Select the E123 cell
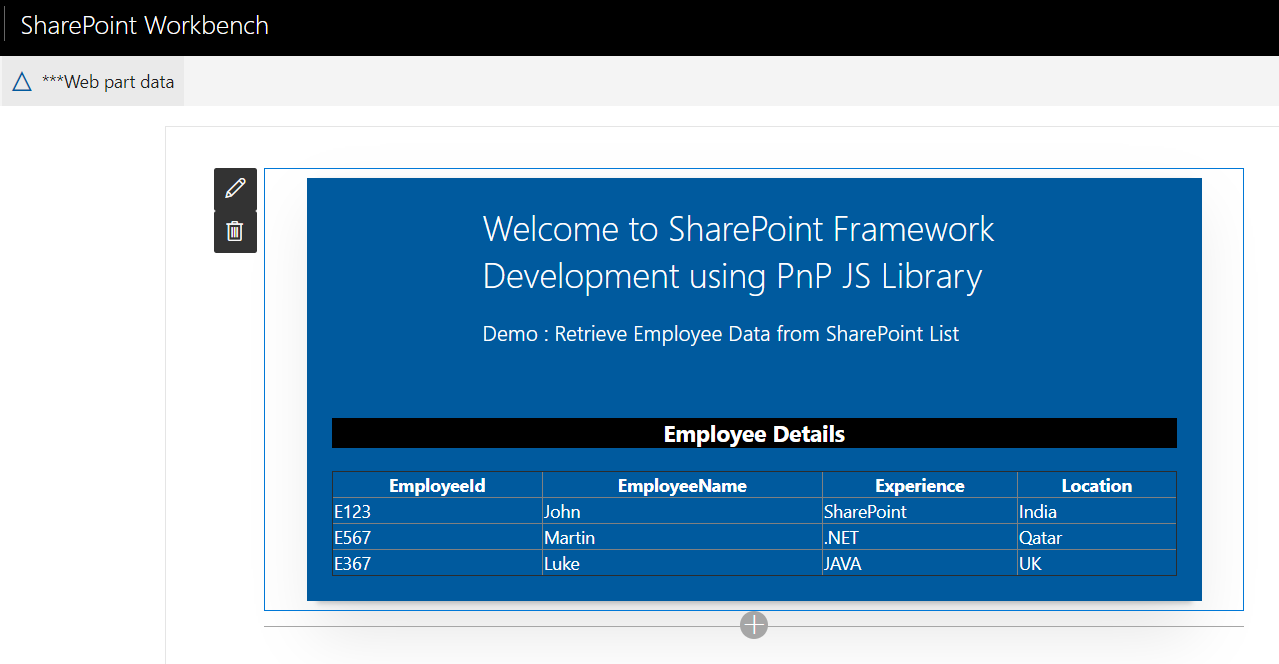 tap(437, 511)
